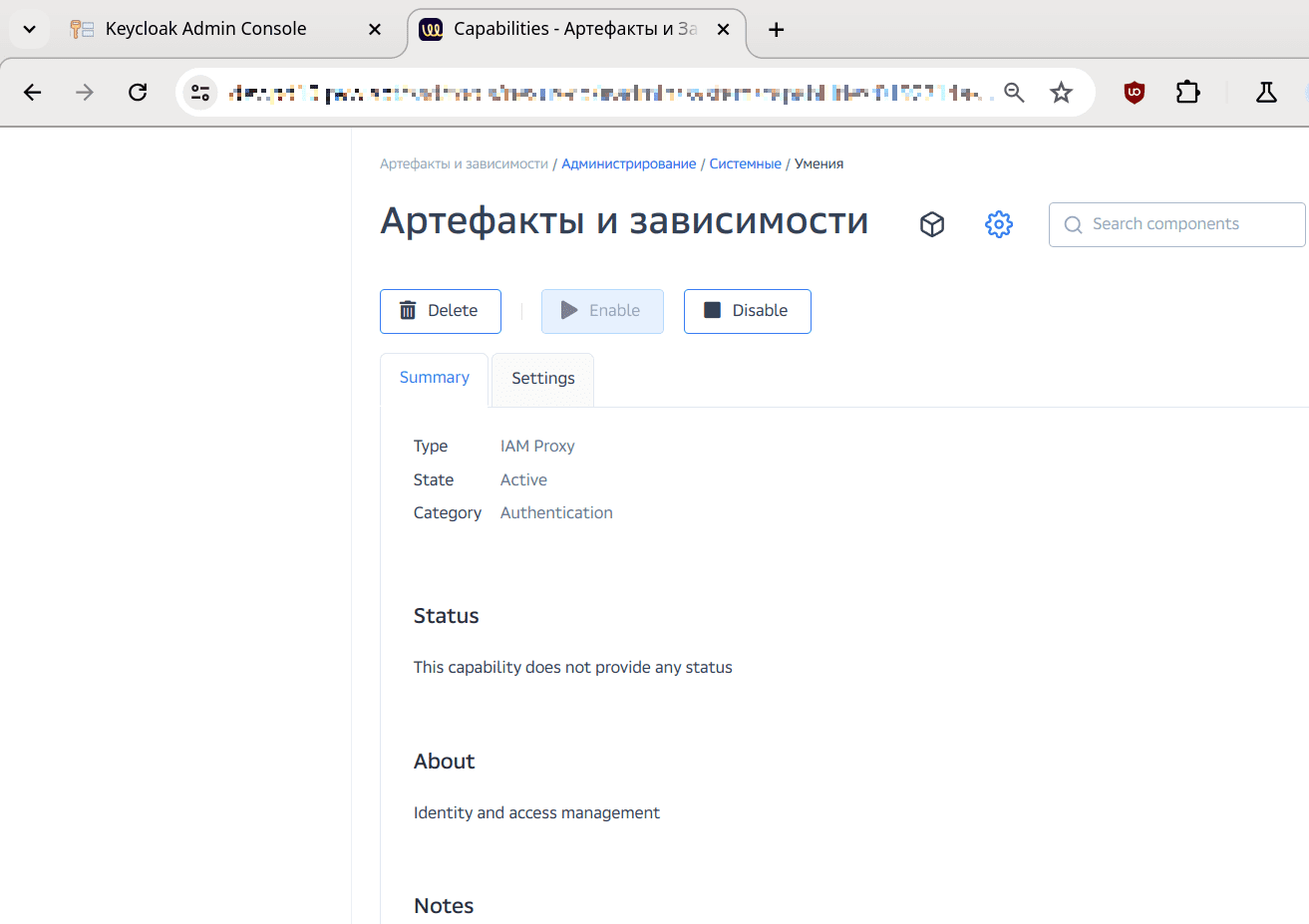This screenshot has height=924, width=1309.
Task: Open the blue gear settings icon
Action: point(998,224)
